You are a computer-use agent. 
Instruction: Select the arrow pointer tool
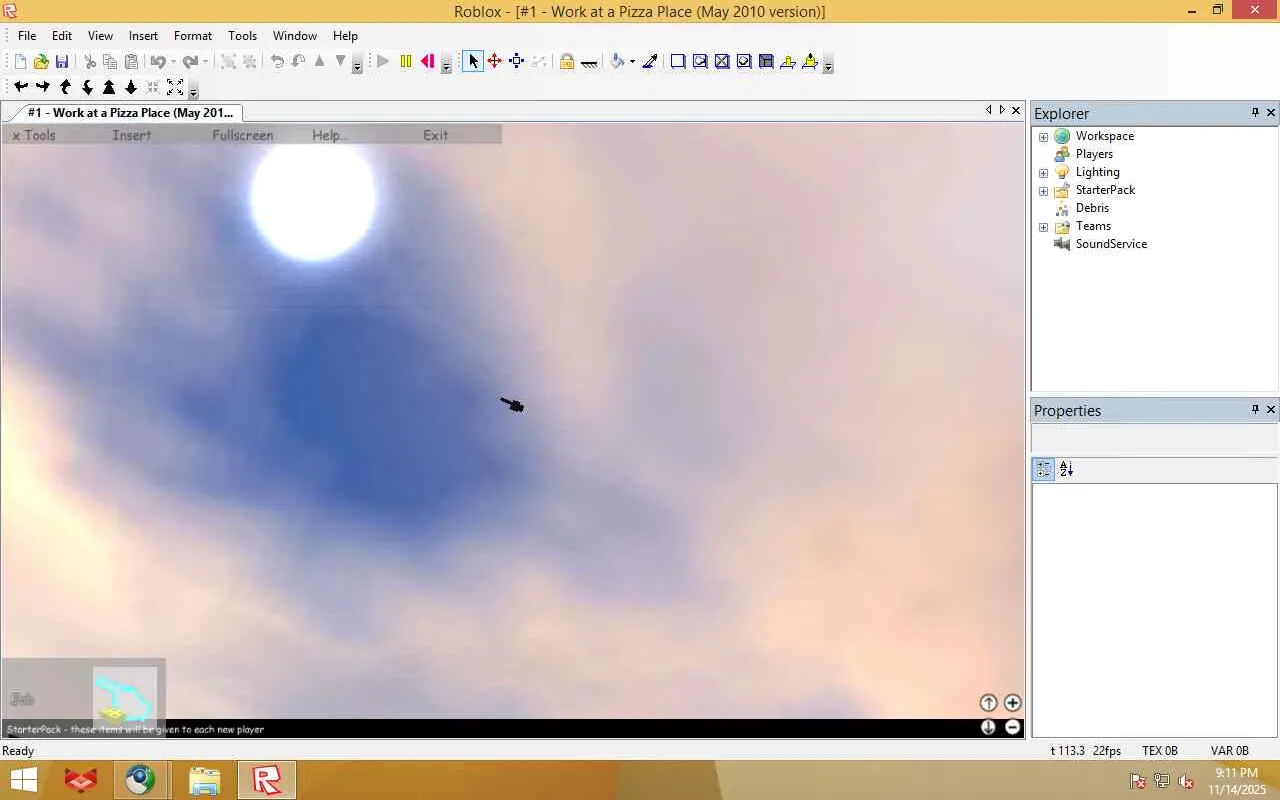(473, 62)
